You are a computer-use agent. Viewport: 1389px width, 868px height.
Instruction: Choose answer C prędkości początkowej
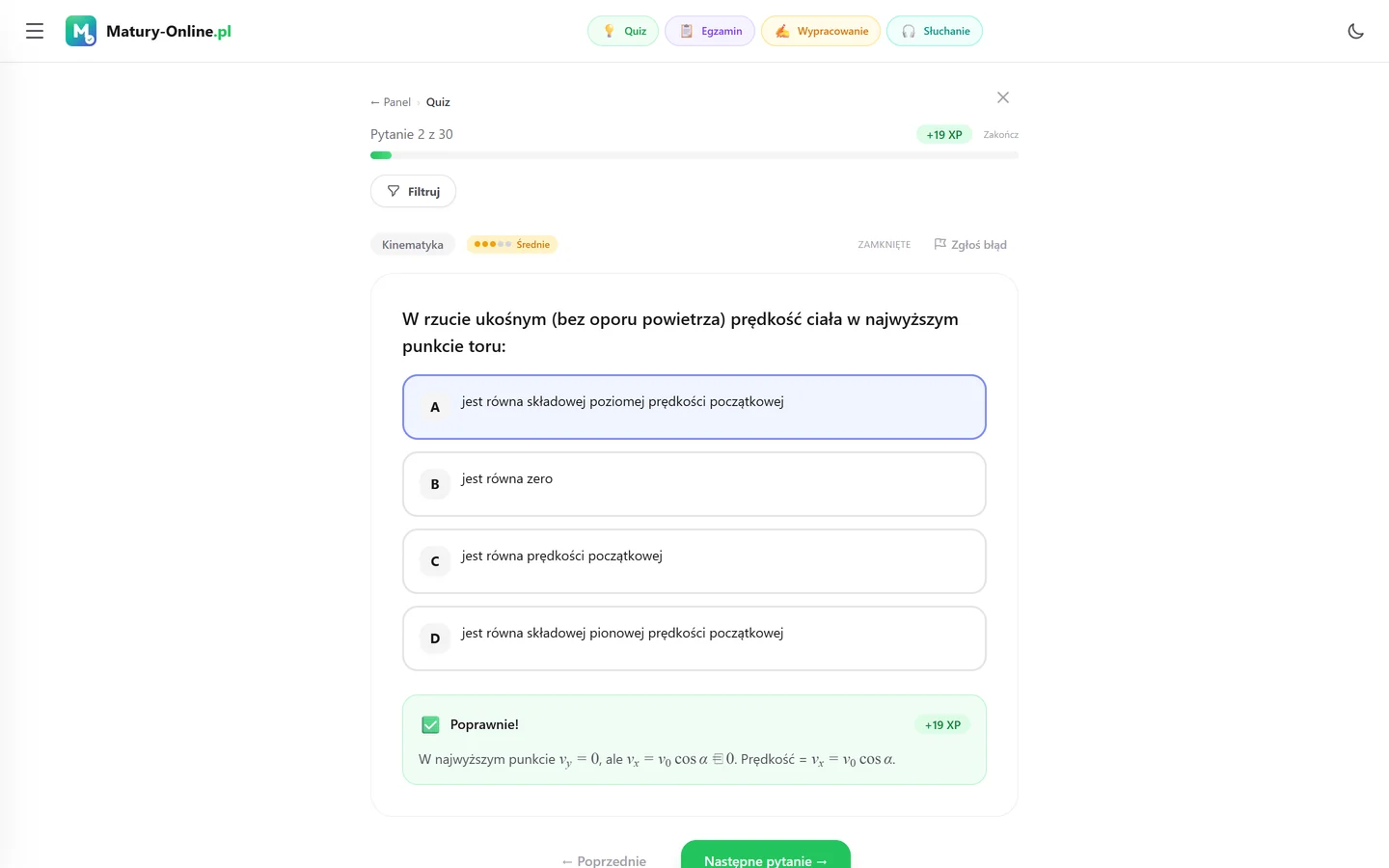click(694, 561)
